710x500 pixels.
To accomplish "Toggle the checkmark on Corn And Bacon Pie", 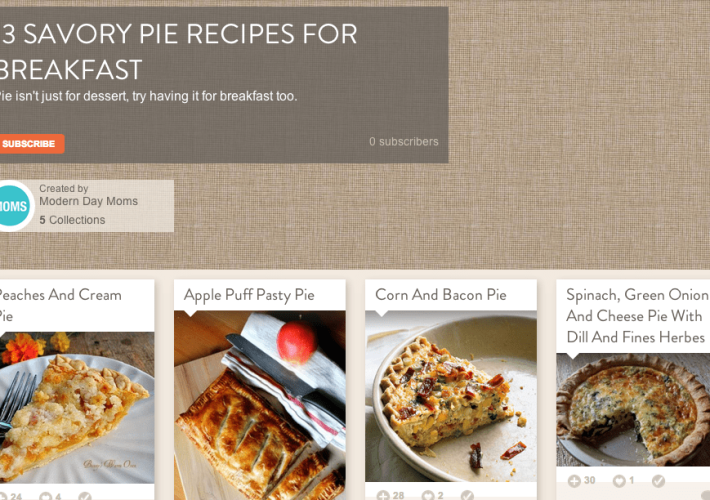I will pyautogui.click(x=467, y=495).
